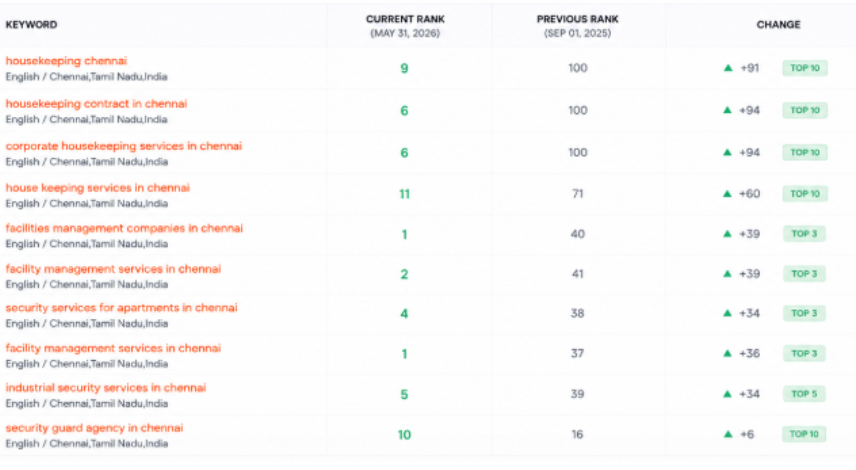856x470 pixels.
Task: Click the up arrow next to +60
Action: tap(727, 194)
